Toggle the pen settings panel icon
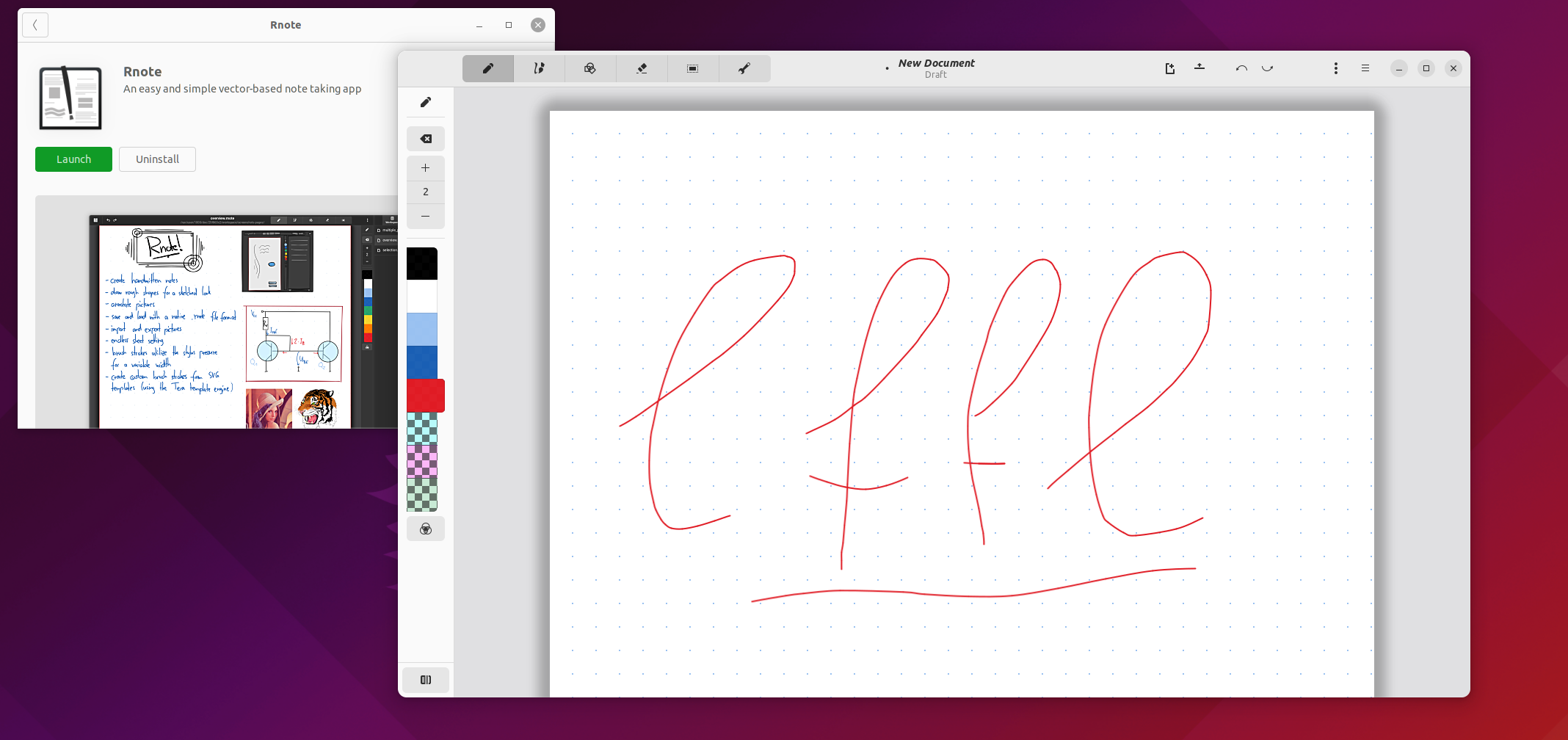 click(426, 102)
